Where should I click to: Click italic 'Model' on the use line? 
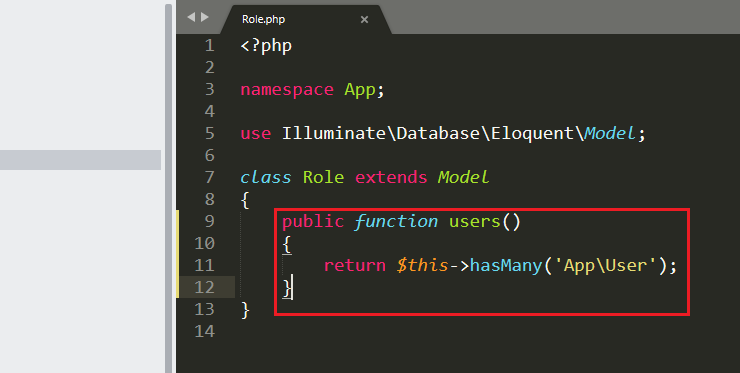click(x=610, y=134)
